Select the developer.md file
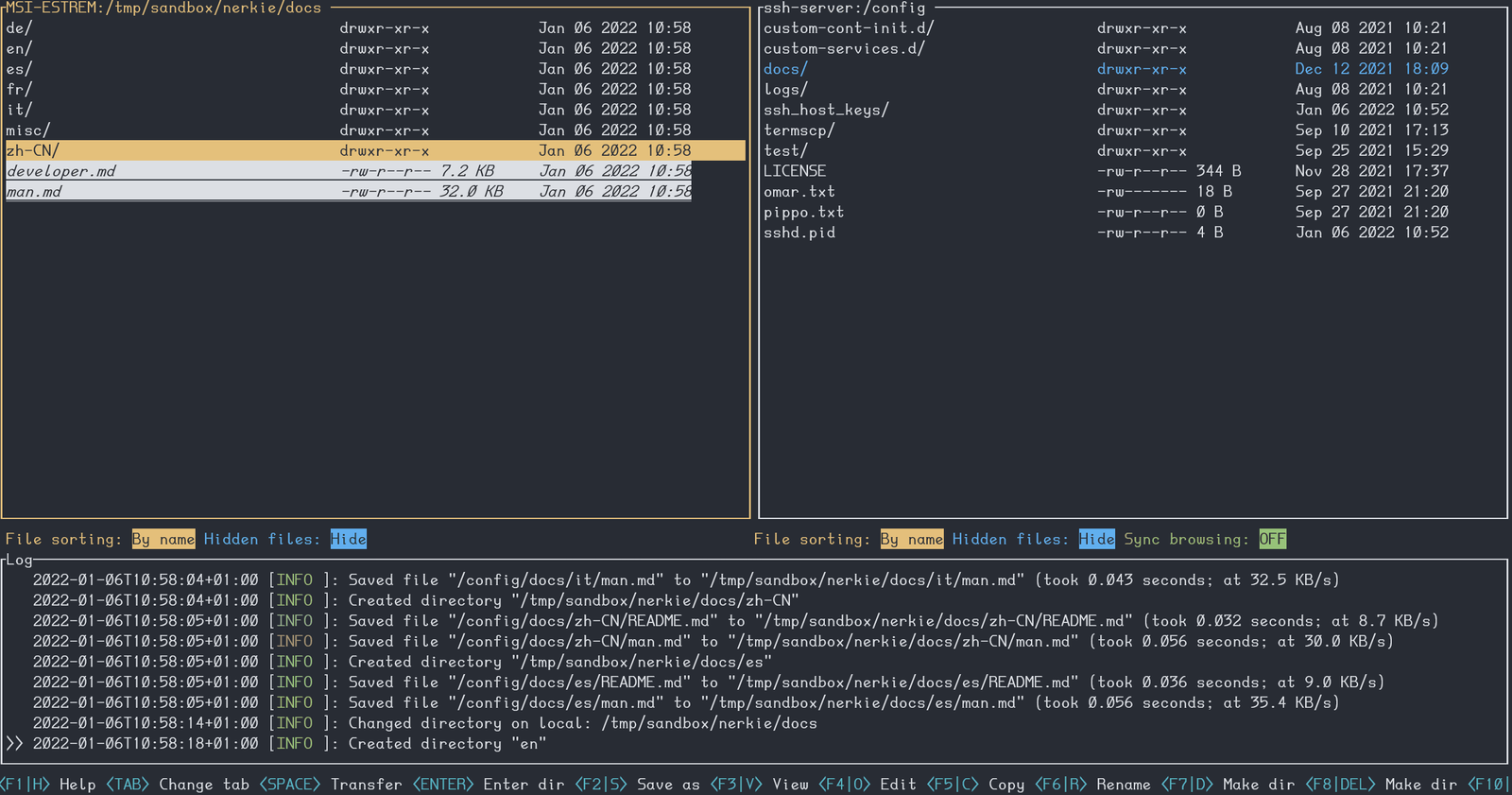 pos(349,171)
